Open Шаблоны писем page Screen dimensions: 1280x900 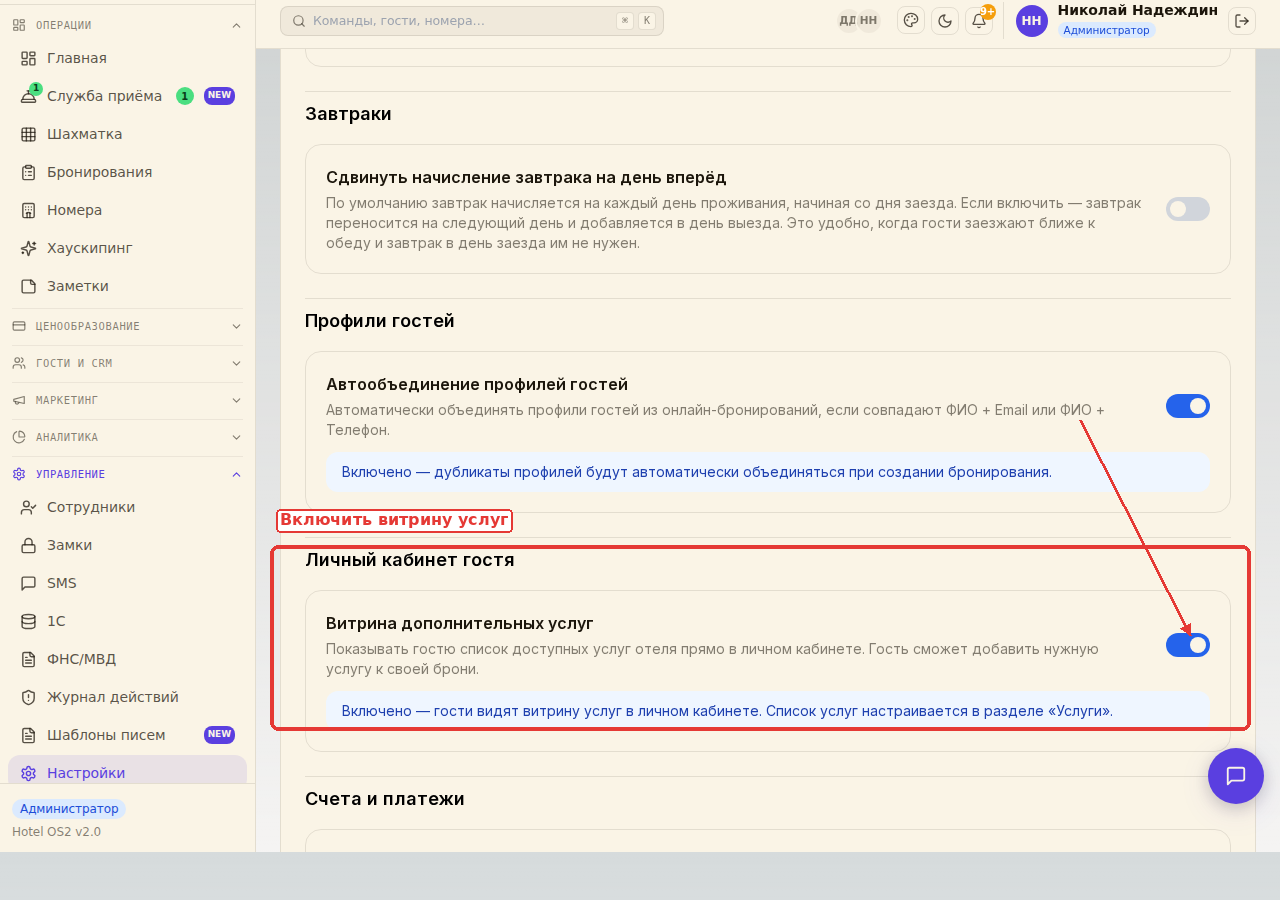click(127, 735)
